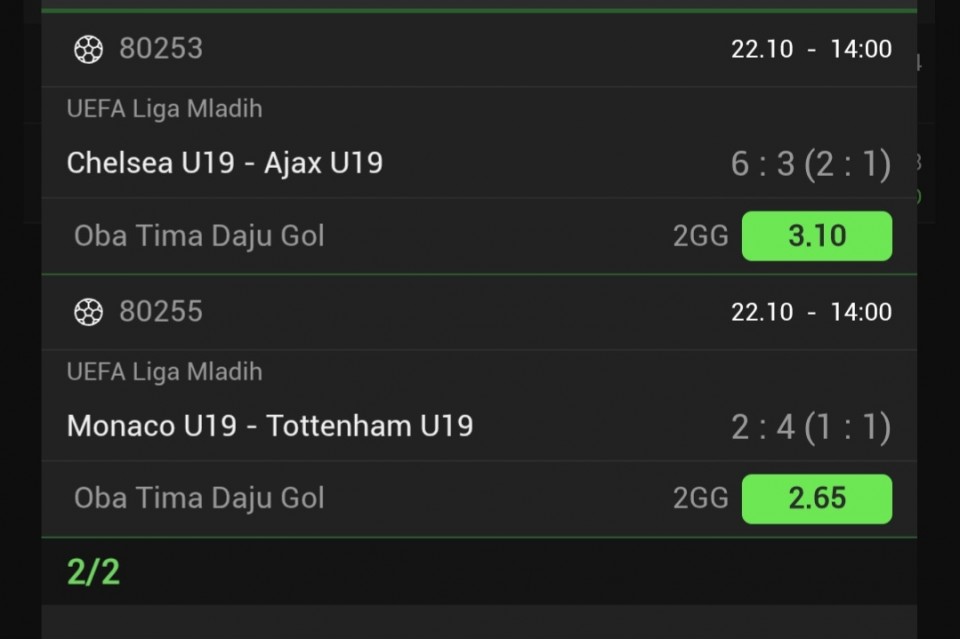The height and width of the screenshot is (639, 960).
Task: Open the Chelsea U19 - Ajax U19 match
Action: [x=225, y=163]
